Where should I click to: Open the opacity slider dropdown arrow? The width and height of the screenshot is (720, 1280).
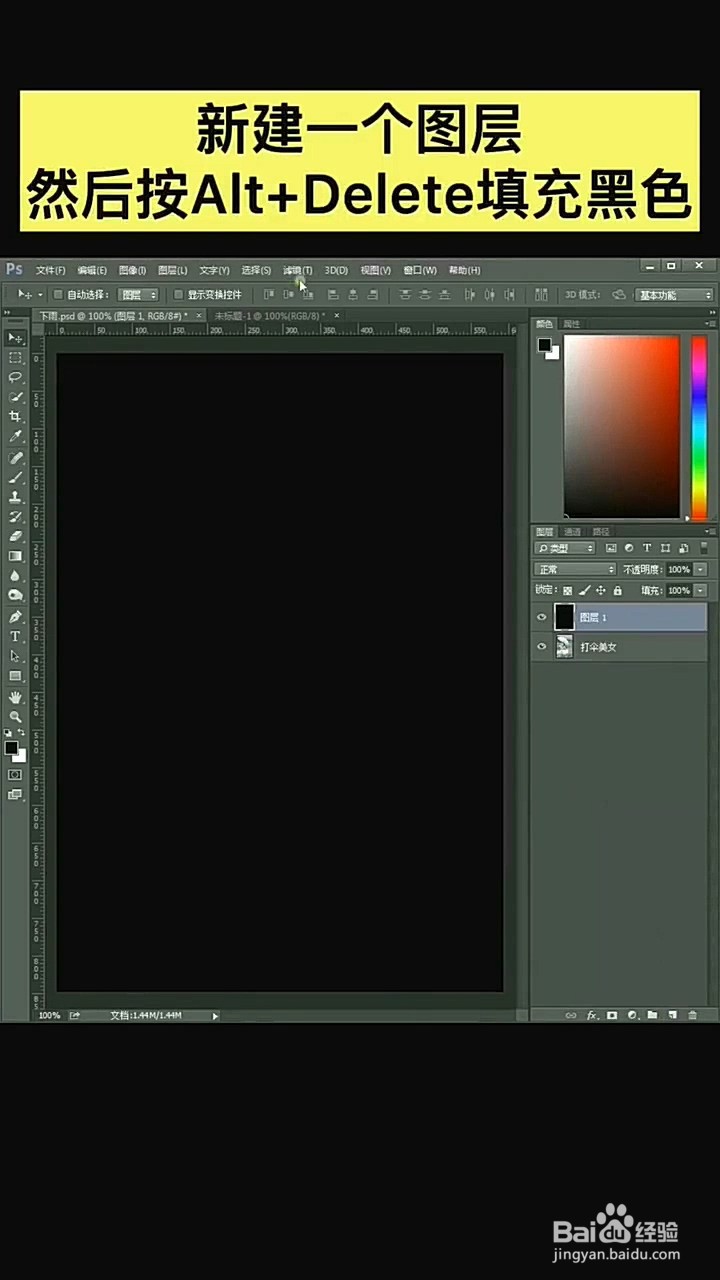point(701,569)
